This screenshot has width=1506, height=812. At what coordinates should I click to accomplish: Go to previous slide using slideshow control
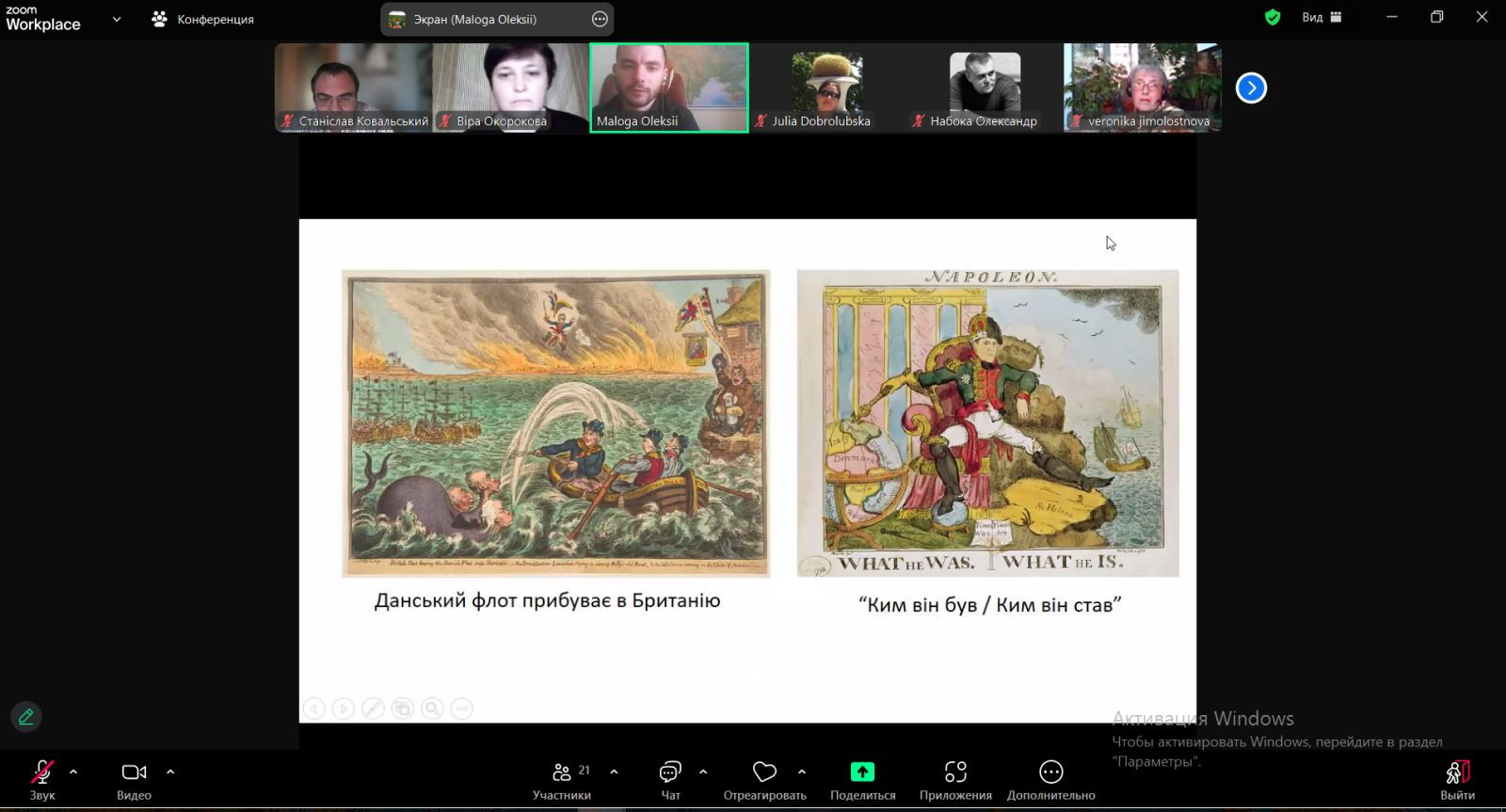pyautogui.click(x=314, y=709)
